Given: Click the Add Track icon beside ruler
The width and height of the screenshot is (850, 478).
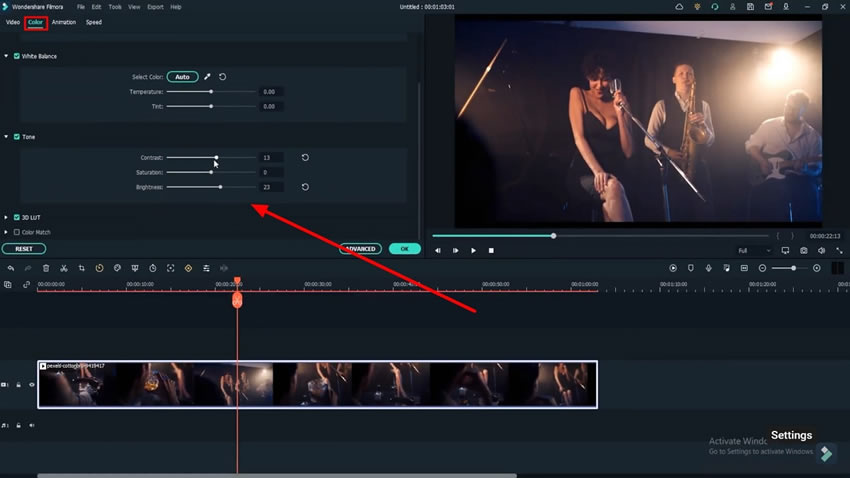Looking at the screenshot, I should click(x=8, y=285).
